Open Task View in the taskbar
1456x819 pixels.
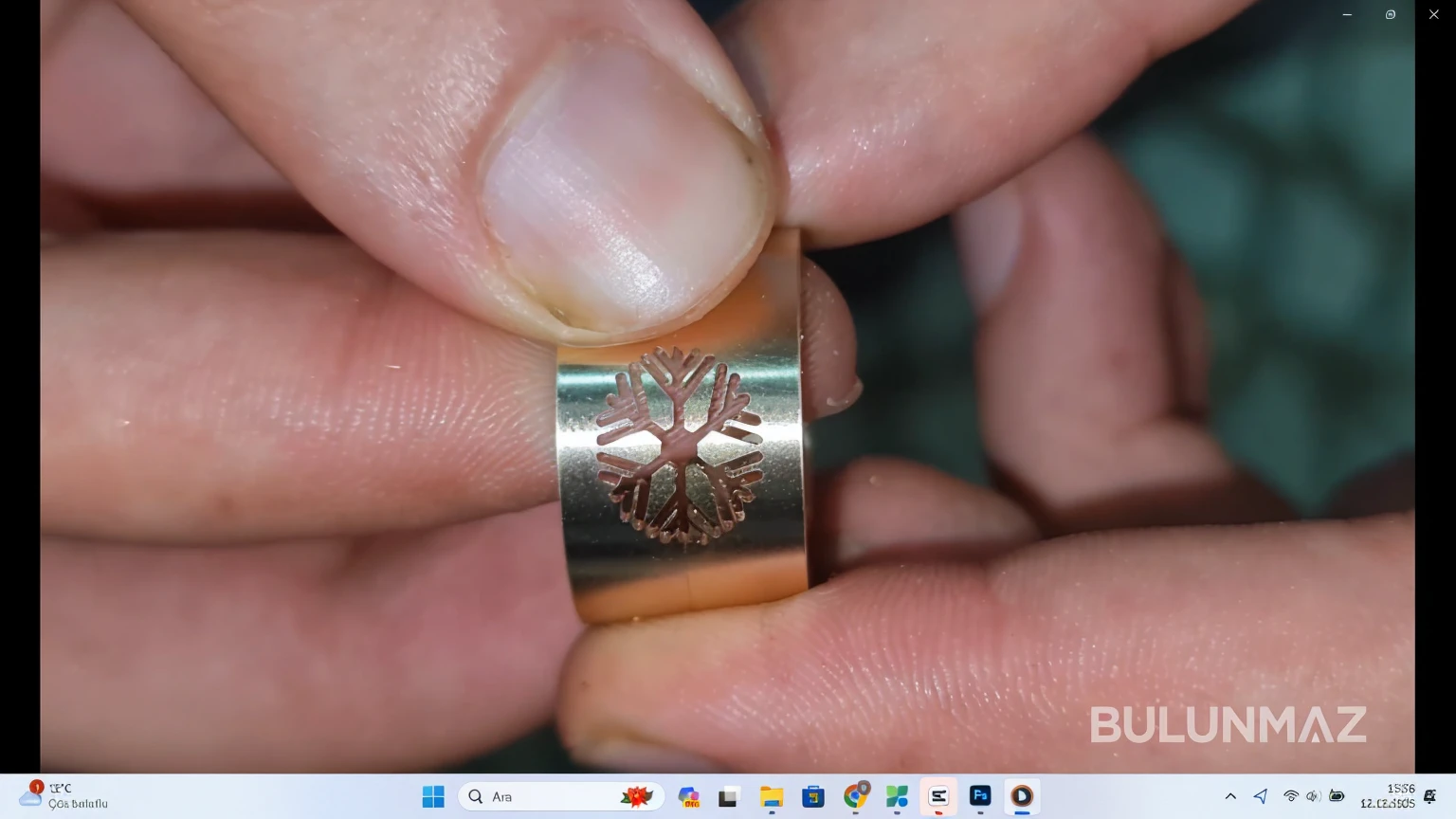coord(728,797)
